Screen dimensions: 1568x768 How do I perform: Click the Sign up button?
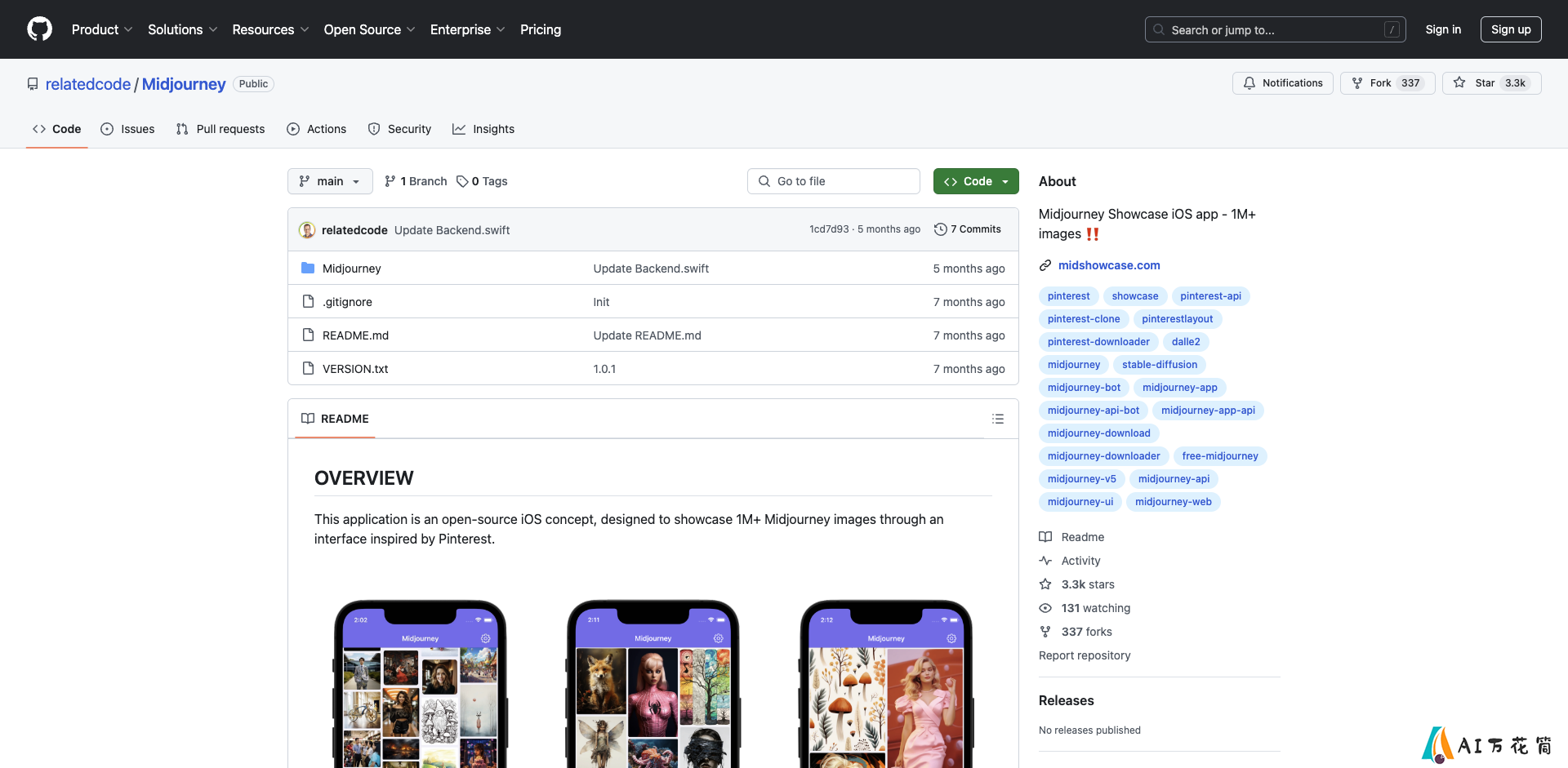[1511, 29]
